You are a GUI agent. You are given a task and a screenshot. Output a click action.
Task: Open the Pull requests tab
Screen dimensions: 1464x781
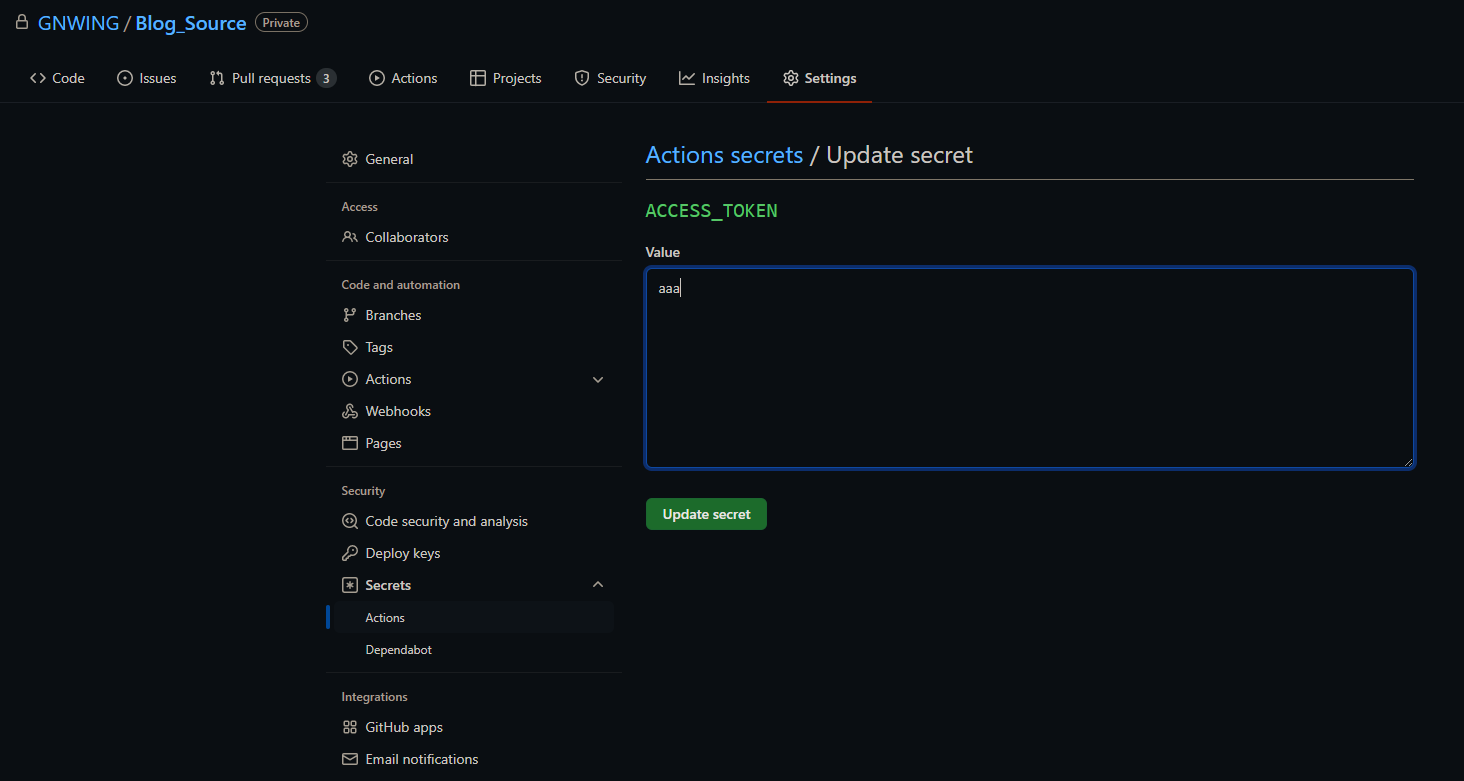tap(272, 78)
